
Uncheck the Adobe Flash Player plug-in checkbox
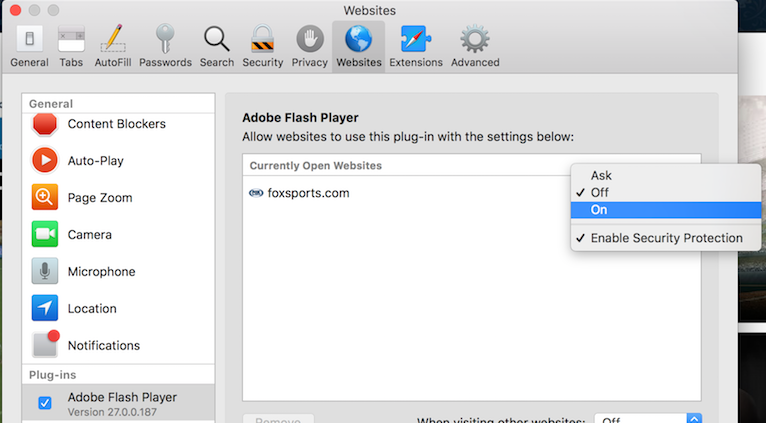pyautogui.click(x=44, y=403)
